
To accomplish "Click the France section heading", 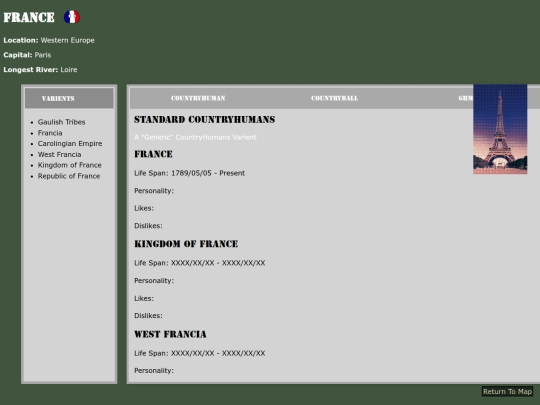I will (153, 154).
